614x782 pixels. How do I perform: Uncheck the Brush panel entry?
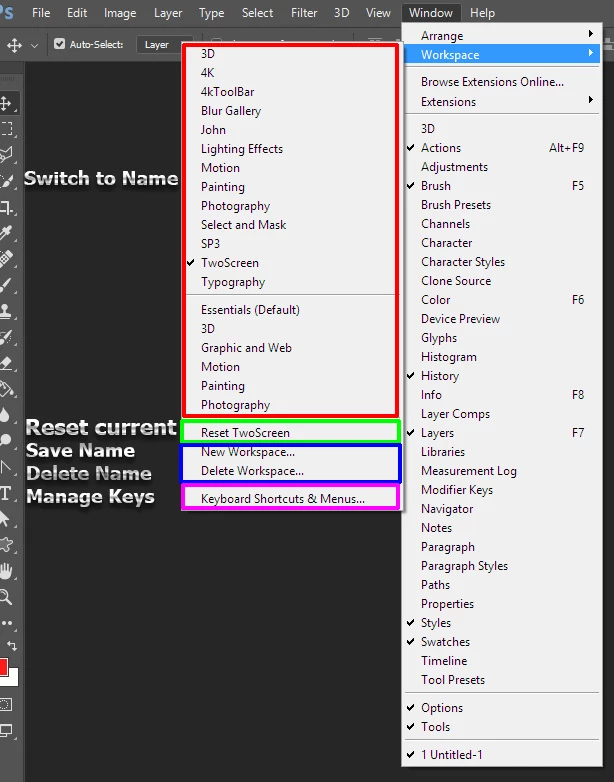pos(502,186)
